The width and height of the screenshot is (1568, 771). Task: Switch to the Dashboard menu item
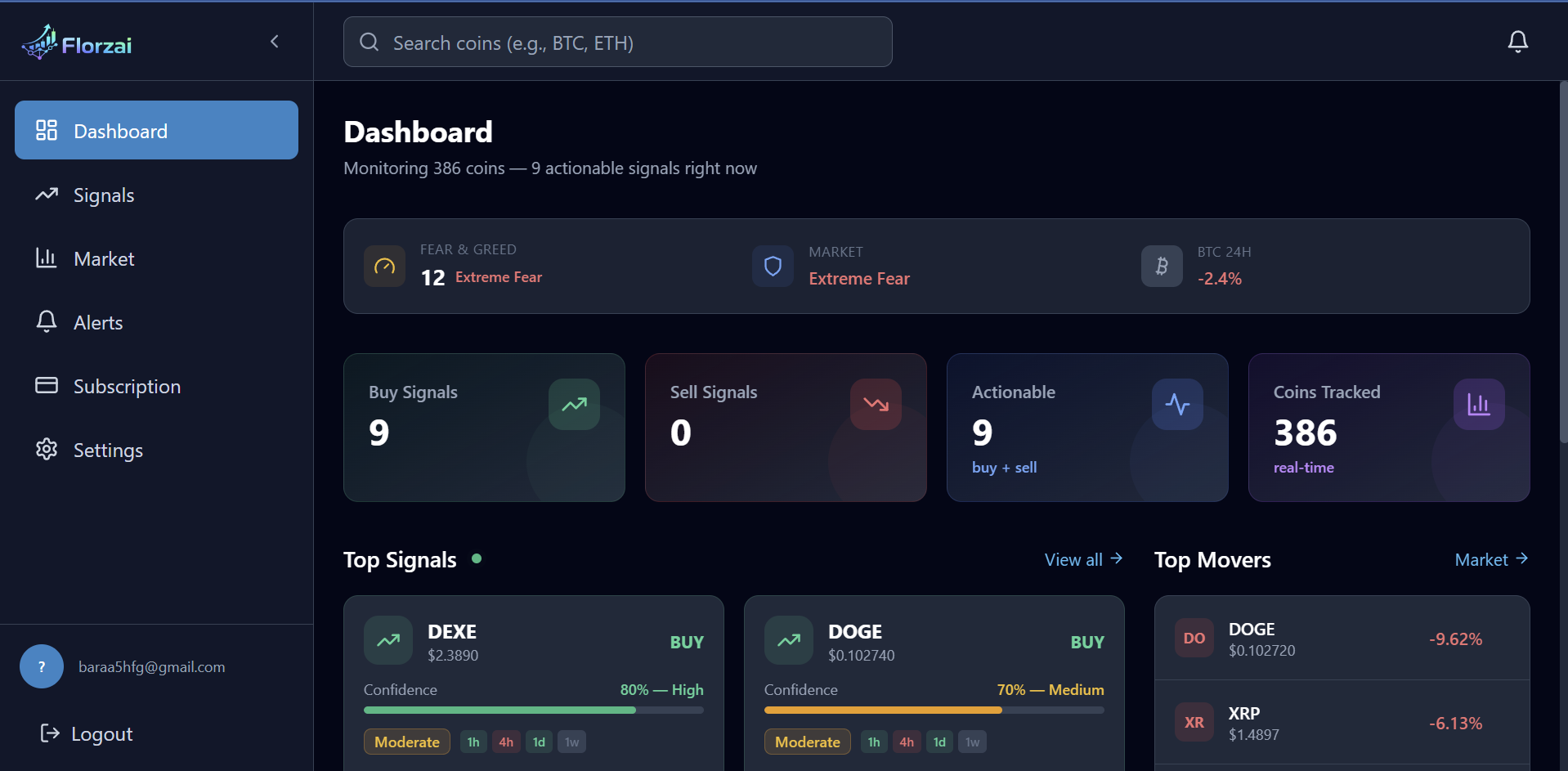(x=120, y=130)
